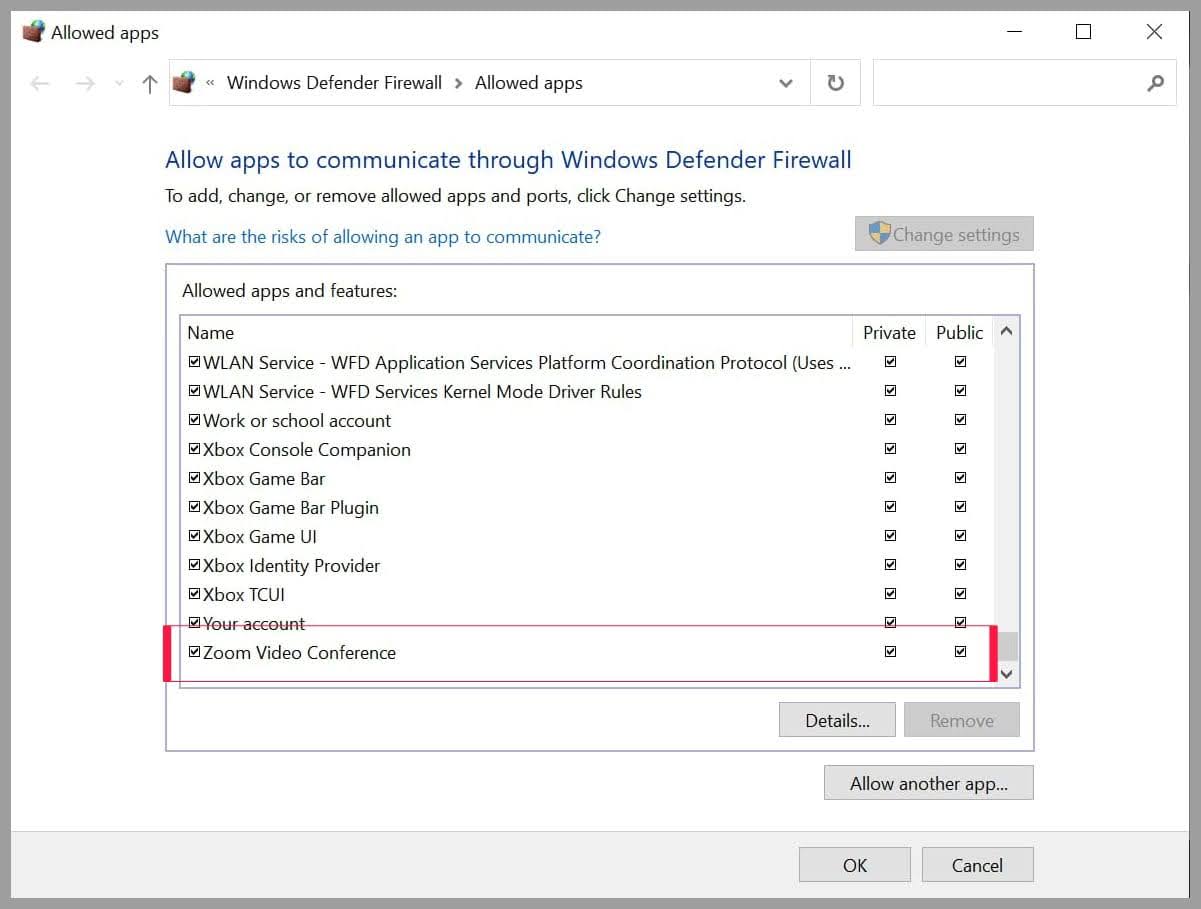Toggle Public for Xbox Identity Provider
This screenshot has width=1201, height=909.
pos(960,565)
